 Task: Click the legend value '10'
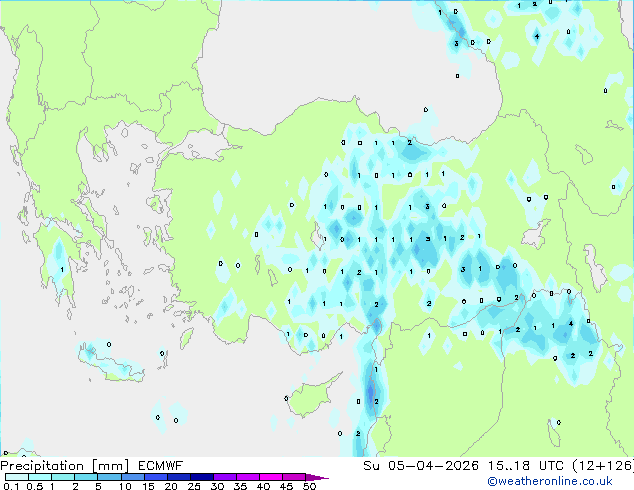pos(125,486)
